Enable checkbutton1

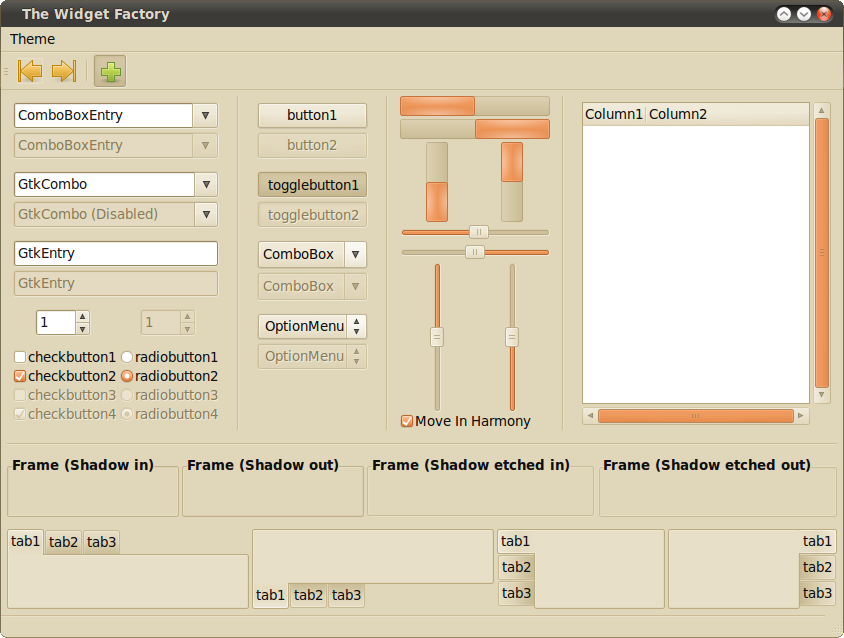click(x=20, y=357)
